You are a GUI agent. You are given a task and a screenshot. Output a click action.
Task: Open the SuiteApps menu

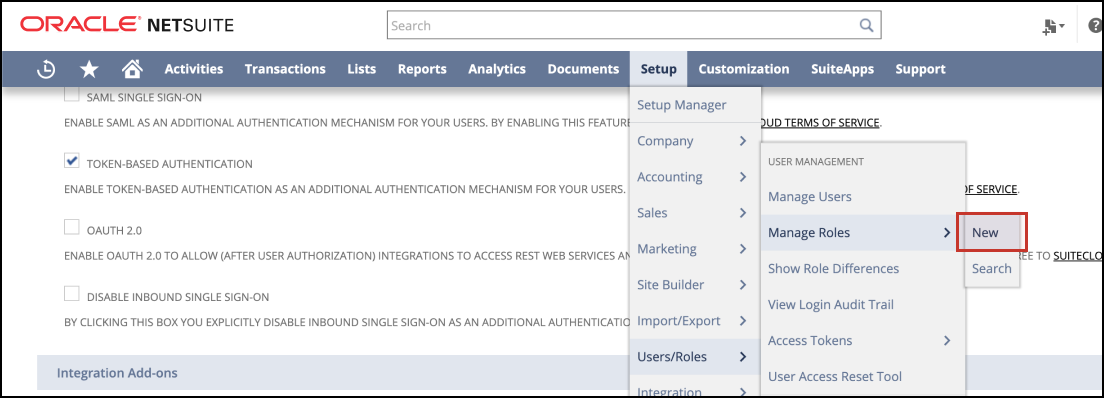[x=842, y=69]
